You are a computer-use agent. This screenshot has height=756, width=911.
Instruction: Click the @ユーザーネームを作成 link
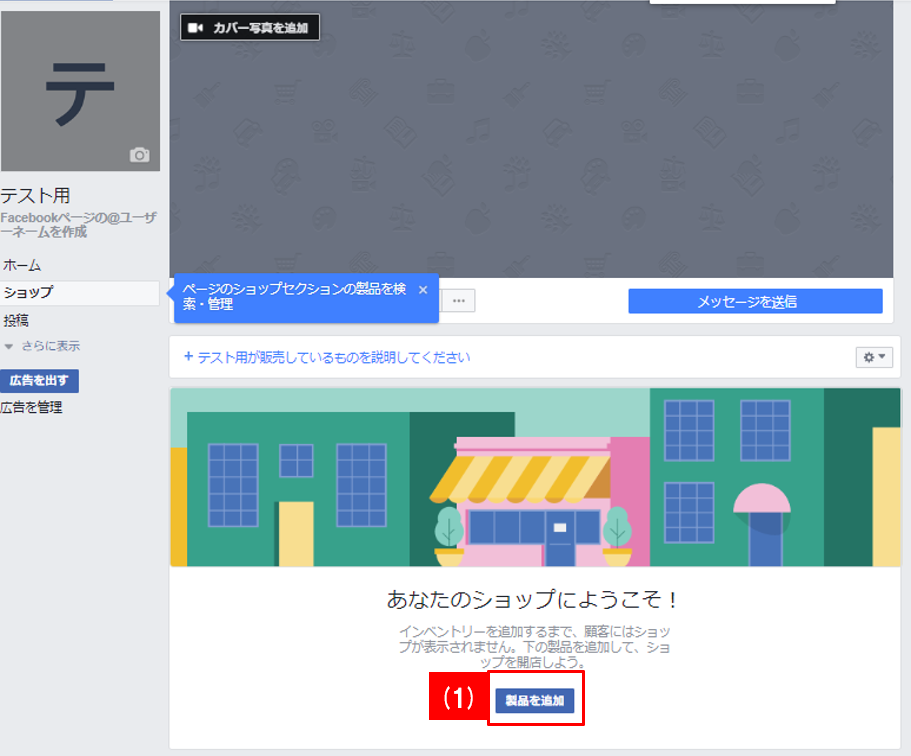[x=78, y=225]
